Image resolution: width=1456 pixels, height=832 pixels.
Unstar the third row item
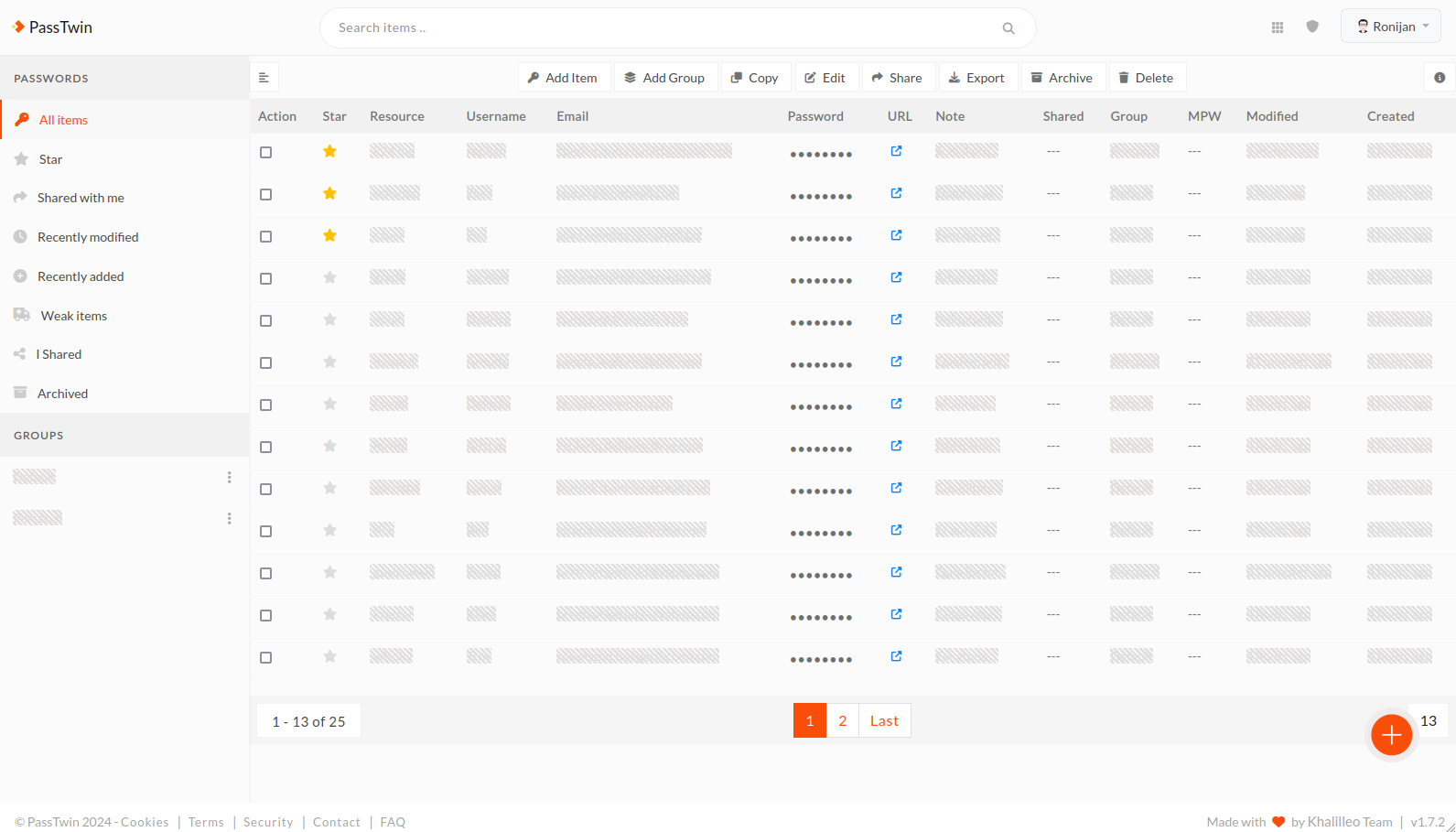point(329,235)
